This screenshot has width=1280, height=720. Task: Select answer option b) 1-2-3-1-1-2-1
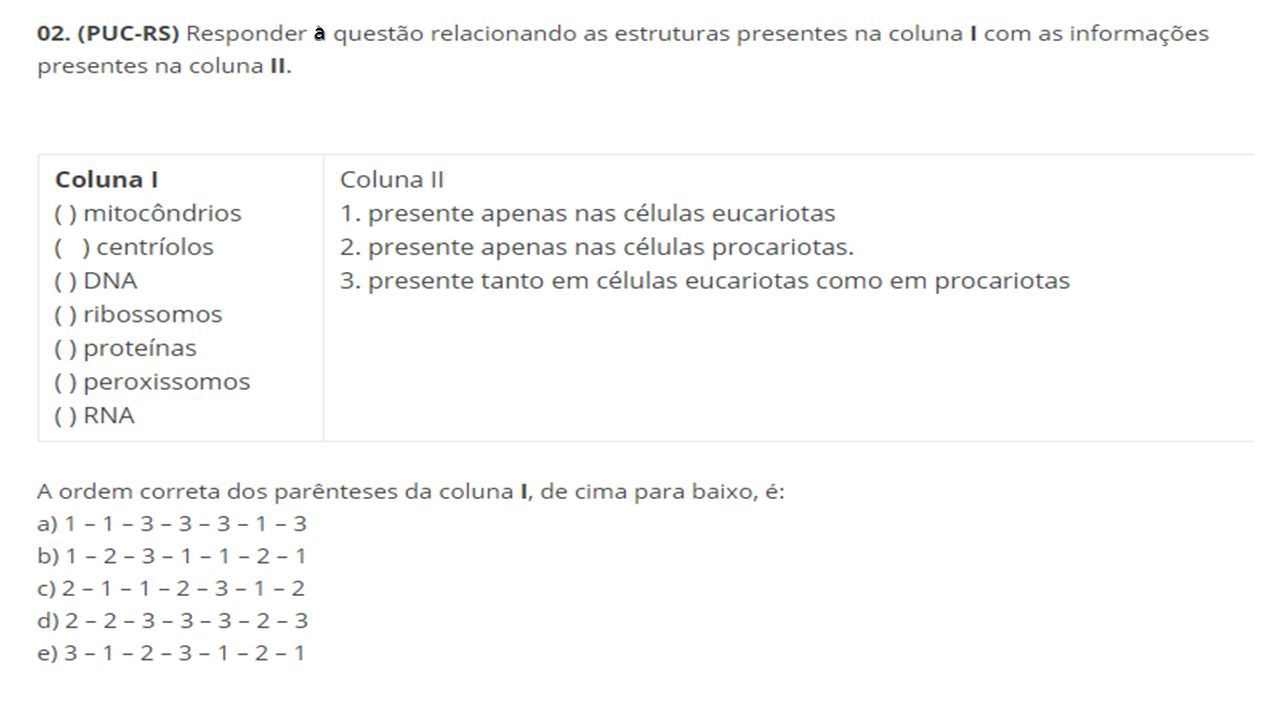172,556
